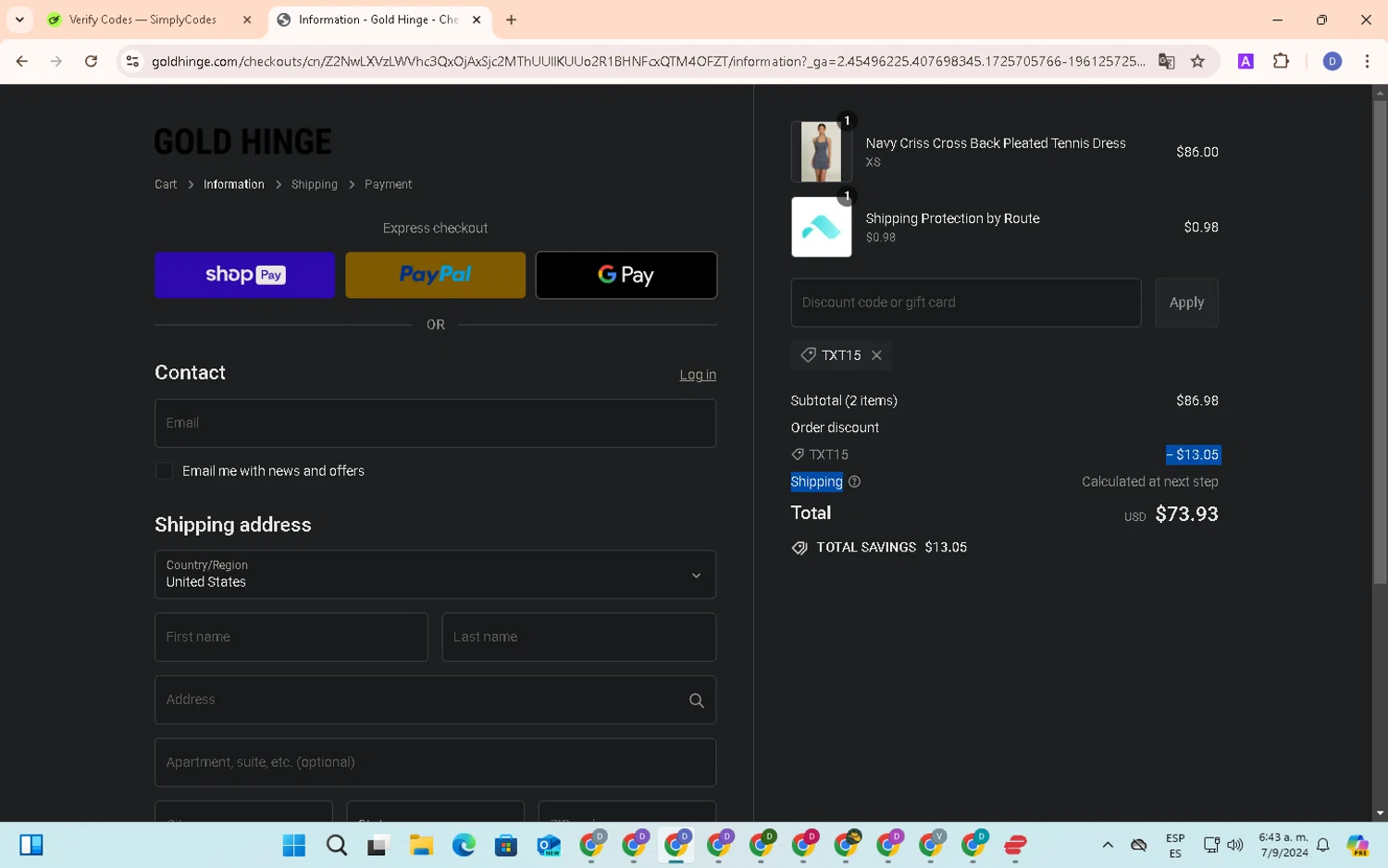This screenshot has width=1388, height=868.
Task: Select the Information - Gold Hinge tab
Action: point(379,19)
